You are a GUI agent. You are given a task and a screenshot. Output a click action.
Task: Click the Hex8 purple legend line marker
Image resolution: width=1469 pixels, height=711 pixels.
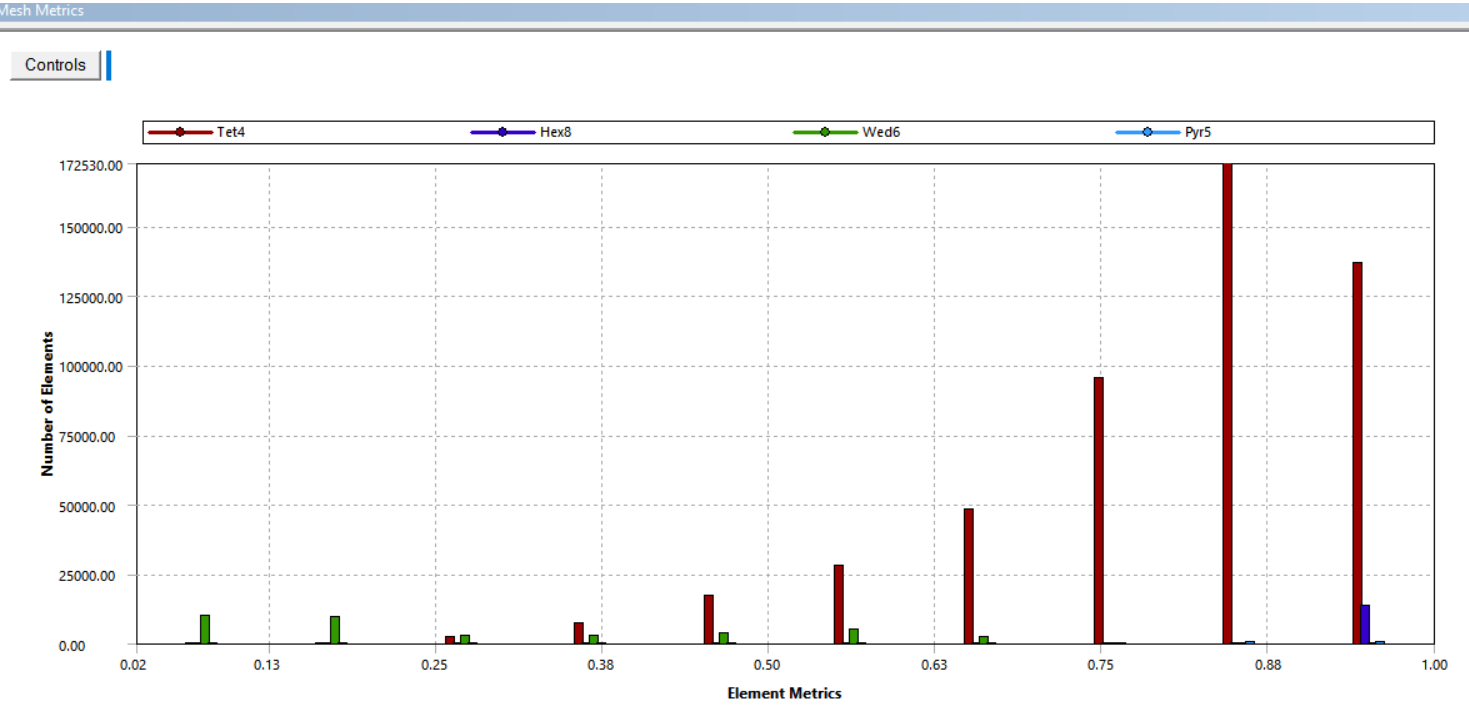coord(503,132)
